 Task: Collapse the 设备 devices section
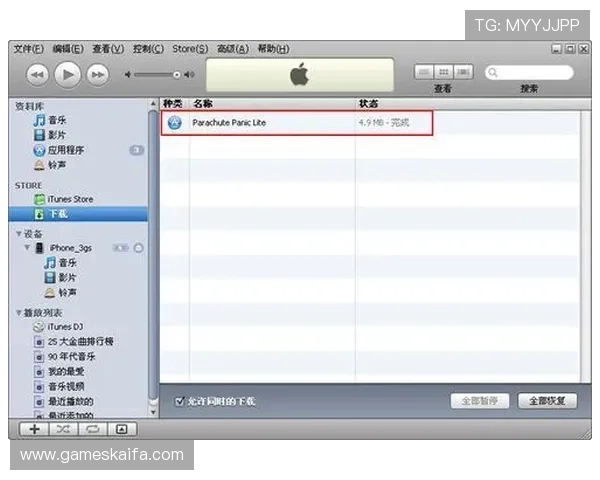click(19, 233)
